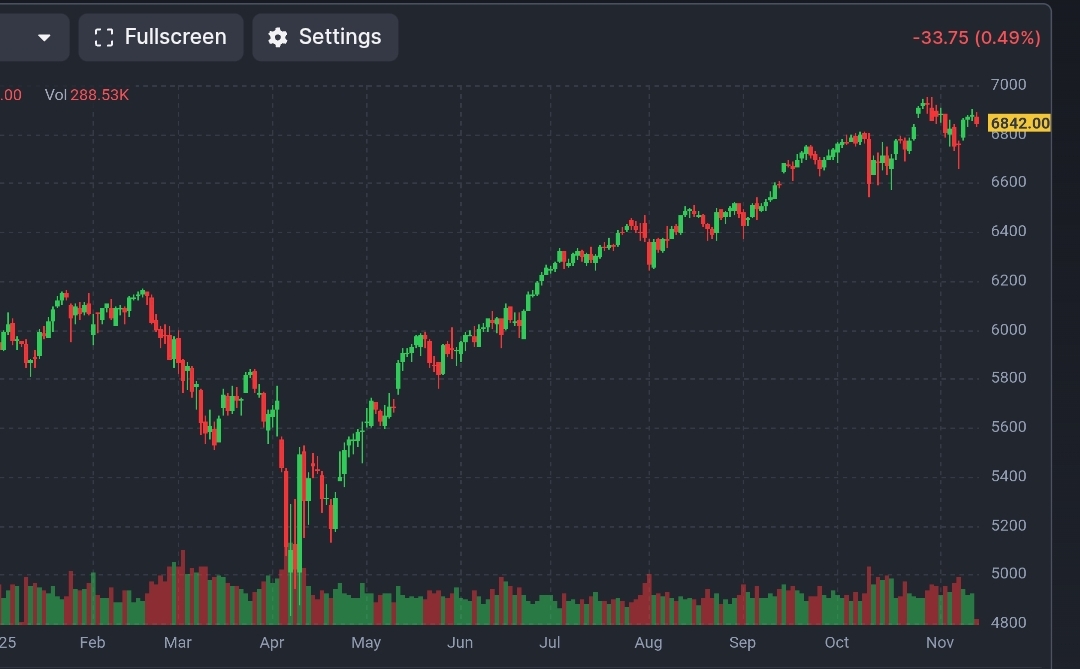Click the Fullscreen button
1080x669 pixels.
coord(160,37)
